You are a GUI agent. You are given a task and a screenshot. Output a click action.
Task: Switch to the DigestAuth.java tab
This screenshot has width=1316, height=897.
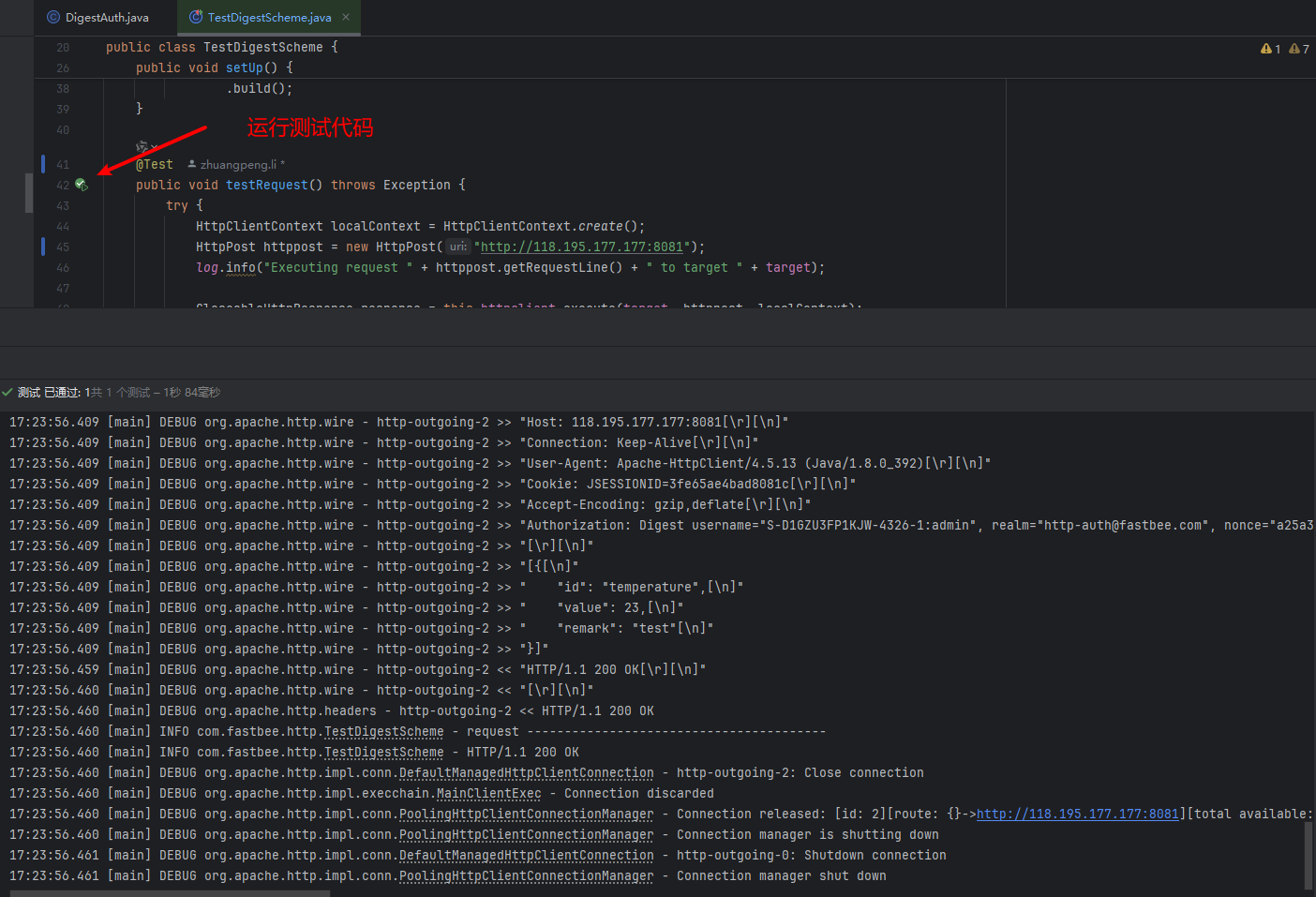coord(97,17)
